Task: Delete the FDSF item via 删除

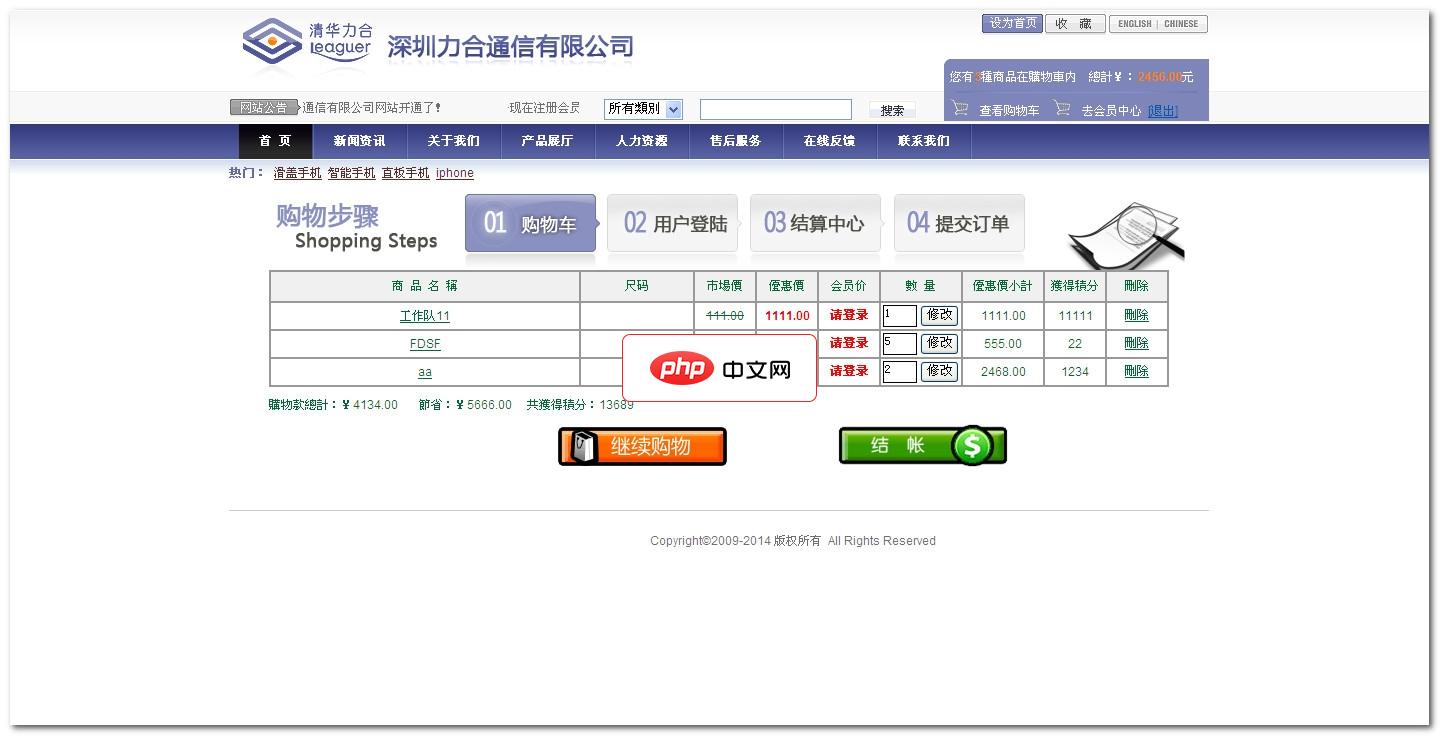Action: [x=1137, y=343]
